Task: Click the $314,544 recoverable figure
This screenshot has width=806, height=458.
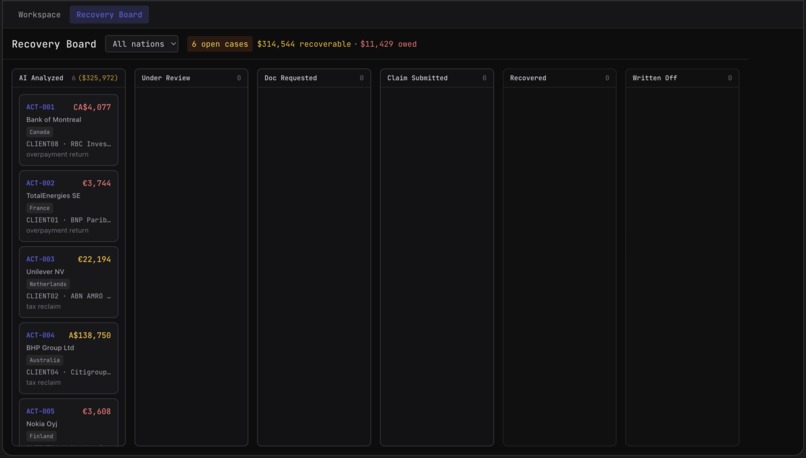Action: tap(304, 44)
